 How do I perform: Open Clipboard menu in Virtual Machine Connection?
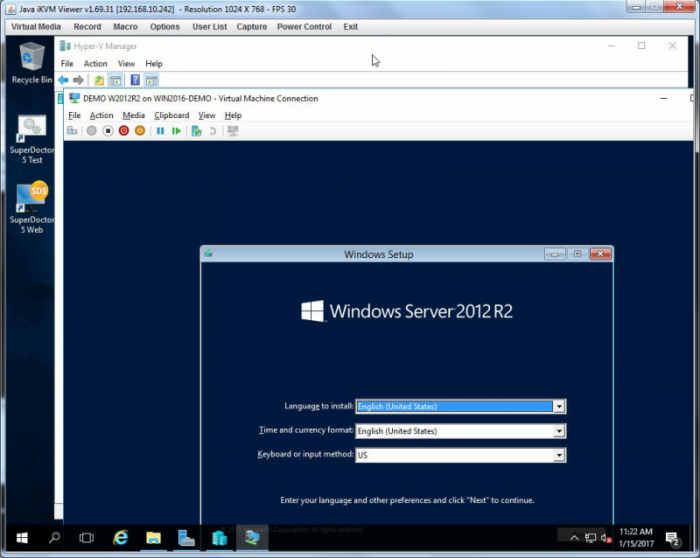pyautogui.click(x=171, y=115)
